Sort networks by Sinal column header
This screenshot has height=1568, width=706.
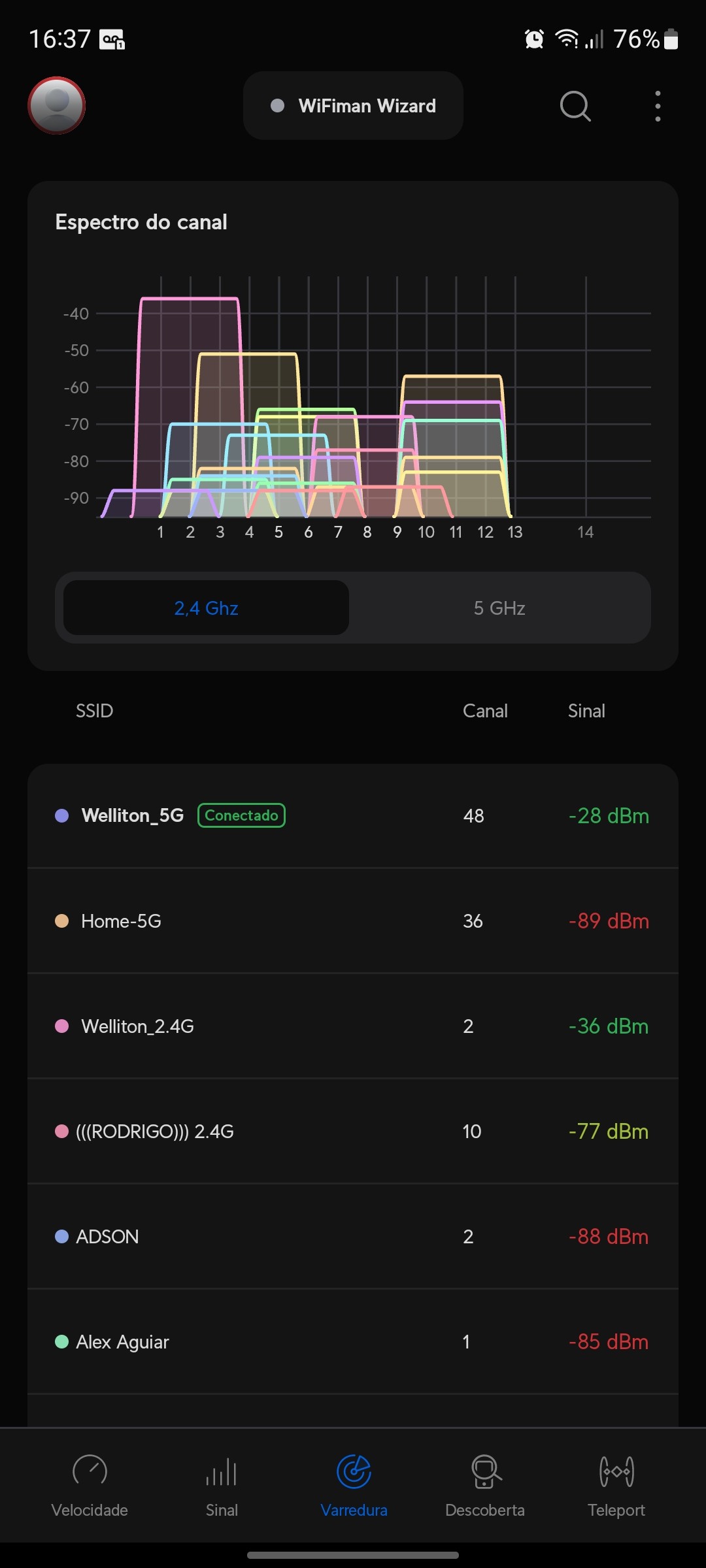pos(586,711)
